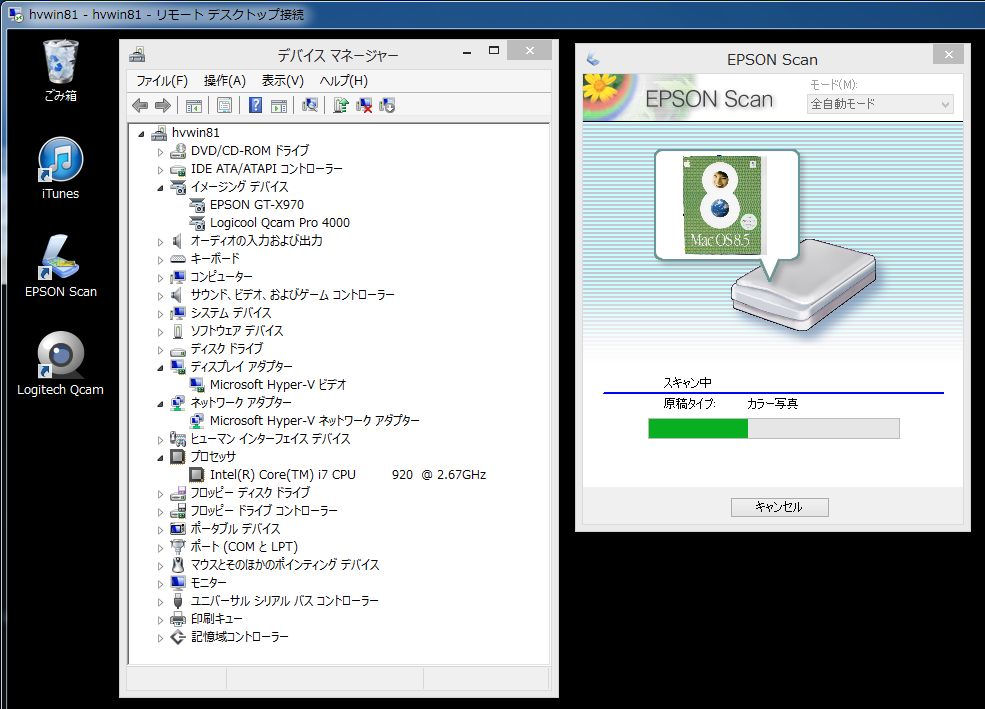The image size is (985, 709).
Task: Expand オーディオの入力および出力 category
Action: 160,242
